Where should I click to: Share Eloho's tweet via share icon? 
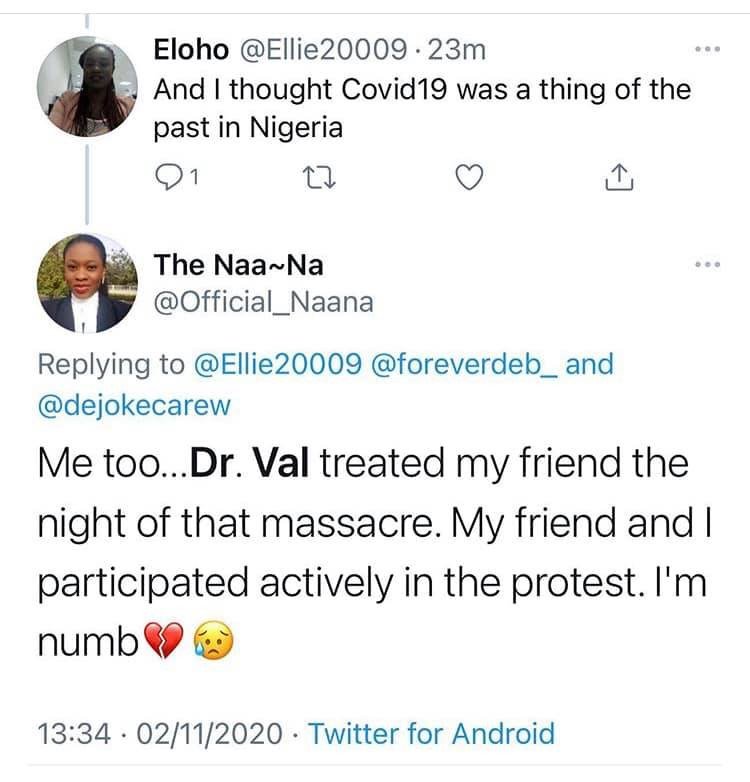coord(619,177)
